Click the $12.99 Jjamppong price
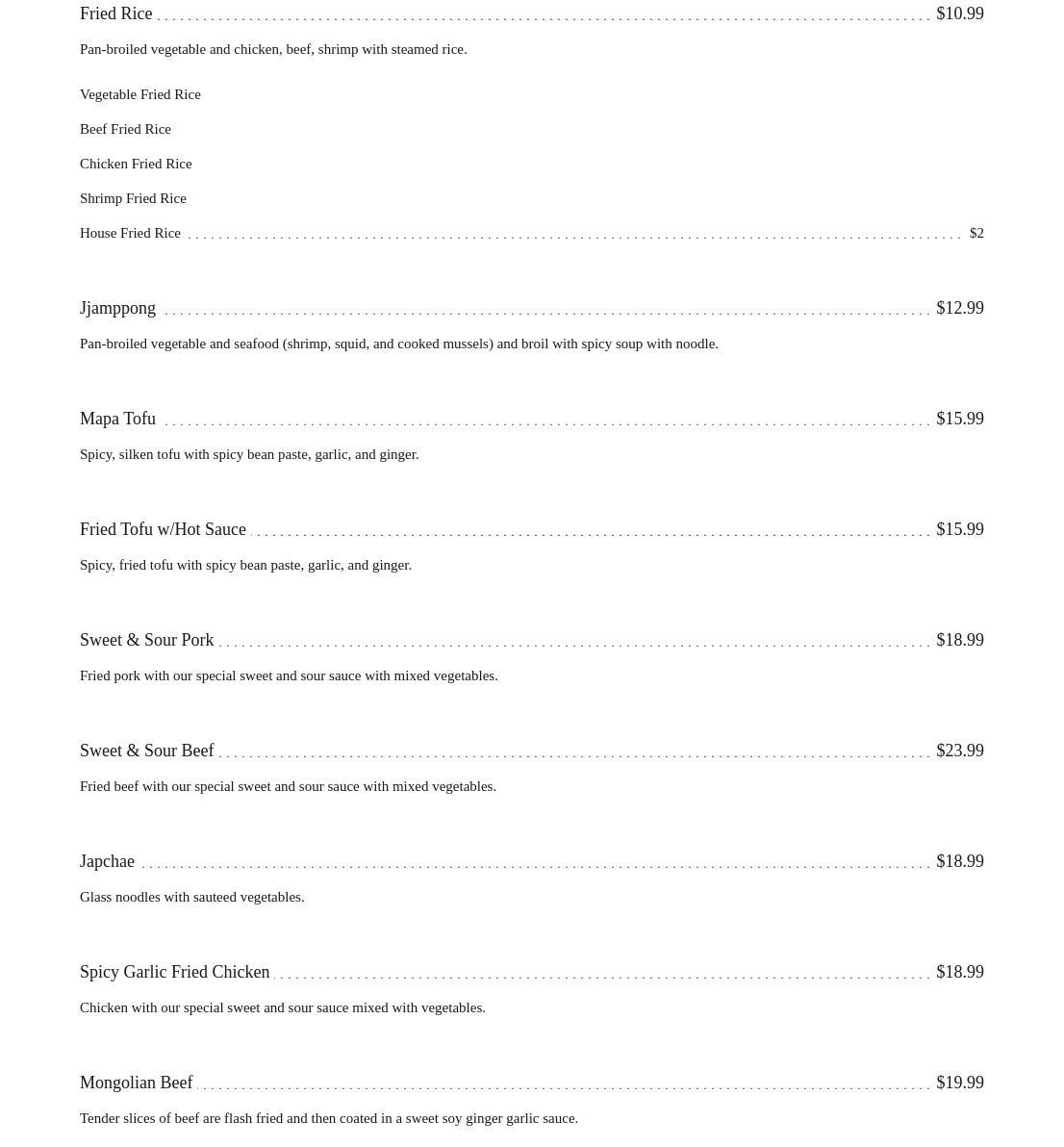Viewport: 1064px width, 1147px height. (x=959, y=308)
